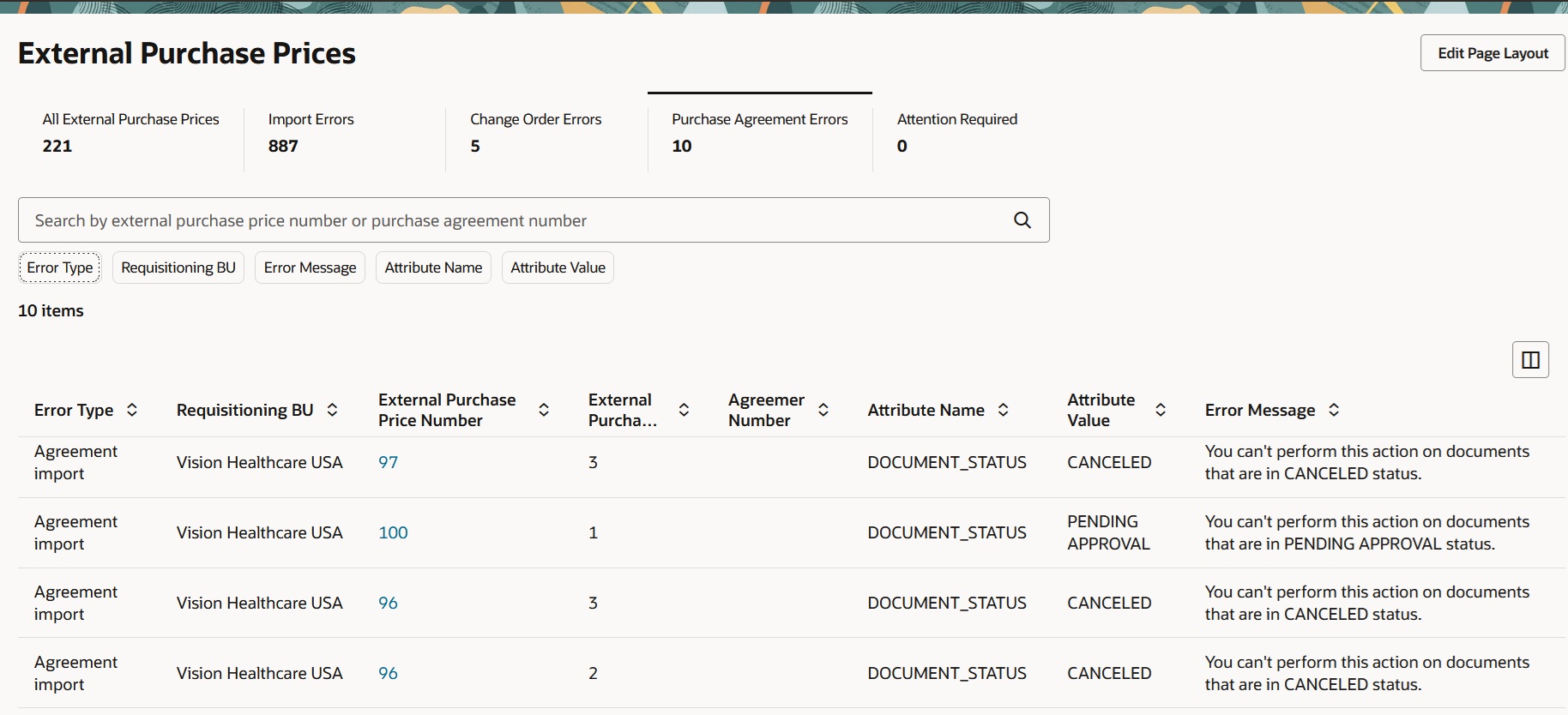Open external purchase price 100 link
Image resolution: width=1568 pixels, height=715 pixels.
(x=393, y=532)
